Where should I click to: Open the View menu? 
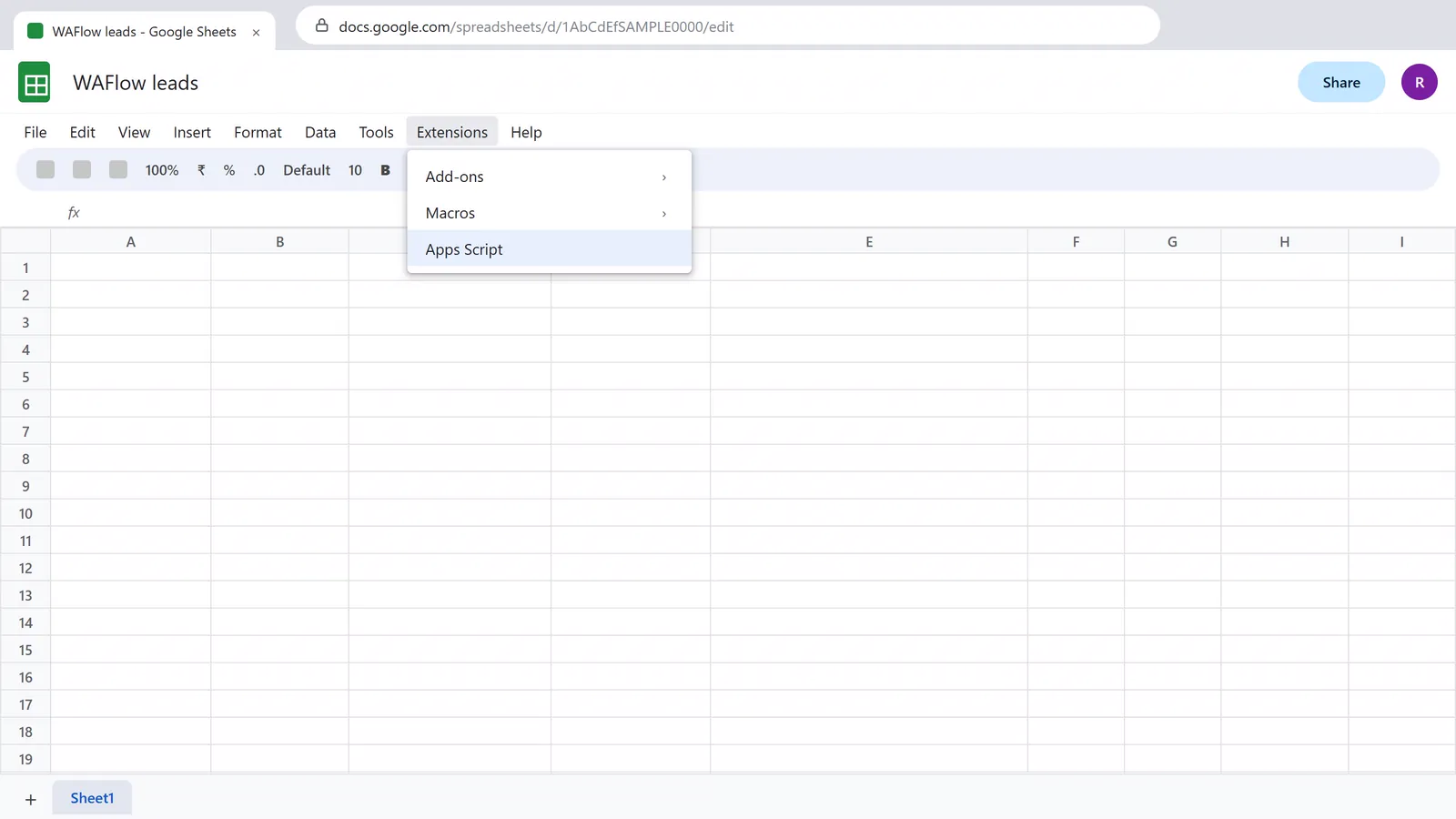pyautogui.click(x=135, y=132)
